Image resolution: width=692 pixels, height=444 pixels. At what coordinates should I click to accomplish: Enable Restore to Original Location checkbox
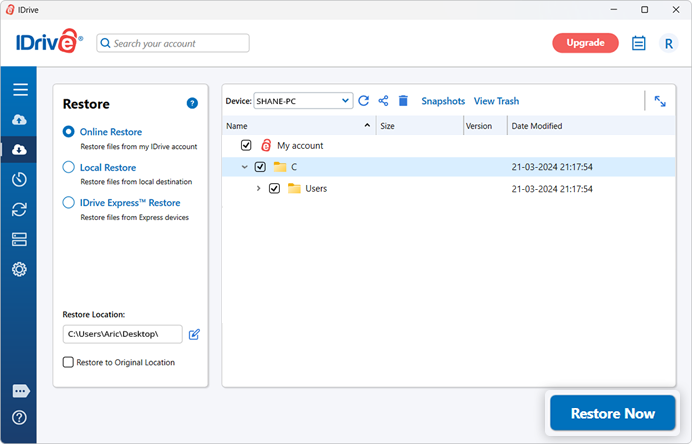click(68, 362)
